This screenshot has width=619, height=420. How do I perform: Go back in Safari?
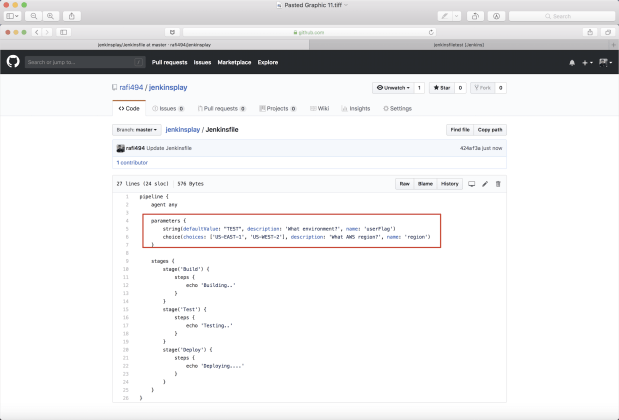click(x=37, y=32)
